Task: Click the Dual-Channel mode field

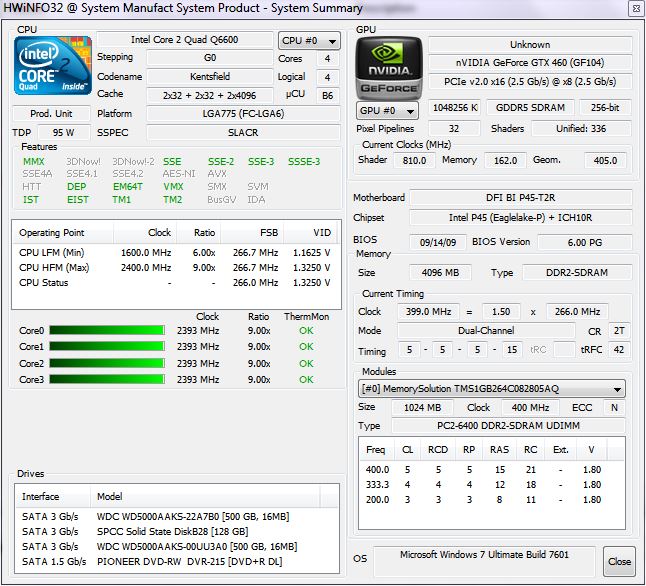Action: (x=486, y=331)
